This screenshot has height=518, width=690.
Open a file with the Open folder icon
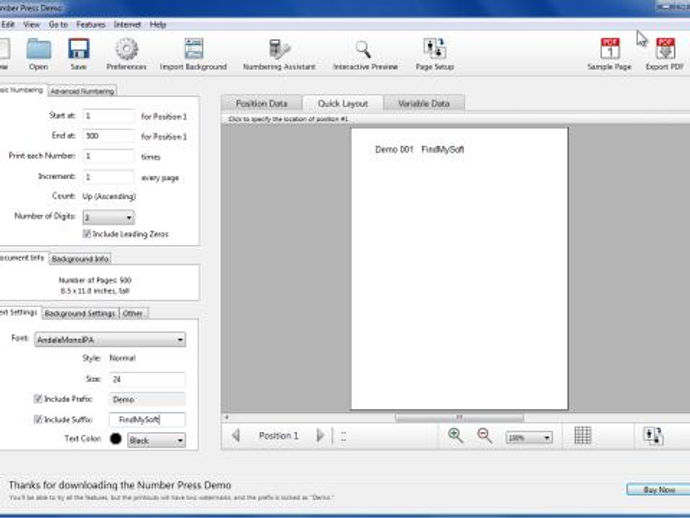click(39, 49)
